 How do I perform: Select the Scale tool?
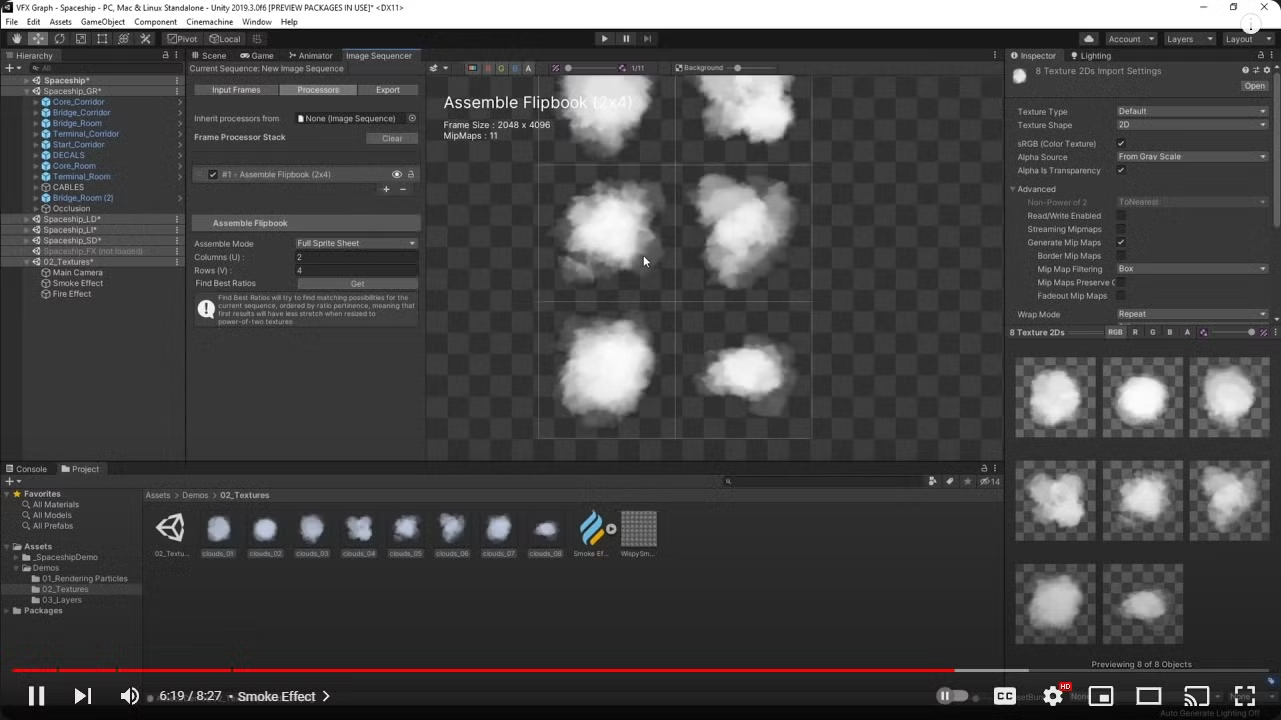(81, 39)
